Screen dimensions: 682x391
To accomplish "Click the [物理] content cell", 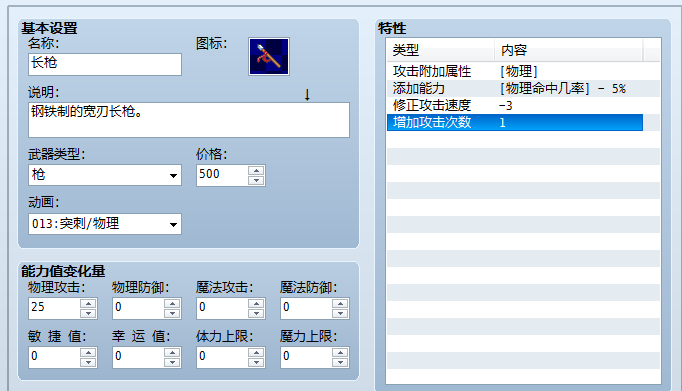I will pyautogui.click(x=519, y=71).
